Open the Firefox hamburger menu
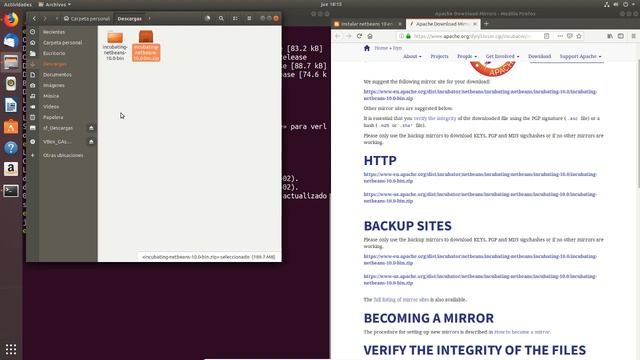Screen dimensions: 640x360 633,36
